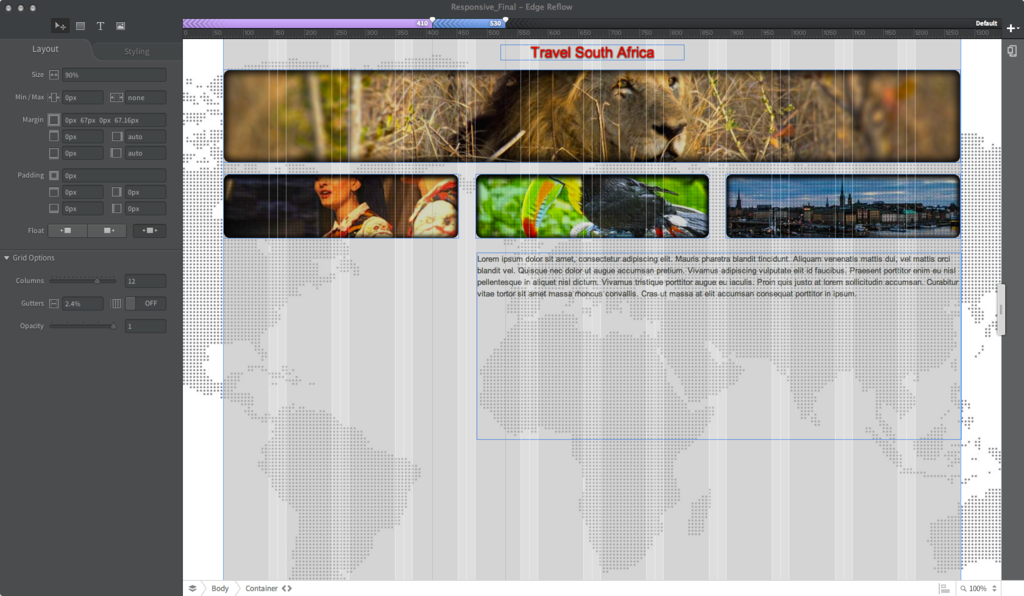Click the Padding top icon
Image resolution: width=1024 pixels, height=596 pixels.
click(54, 192)
